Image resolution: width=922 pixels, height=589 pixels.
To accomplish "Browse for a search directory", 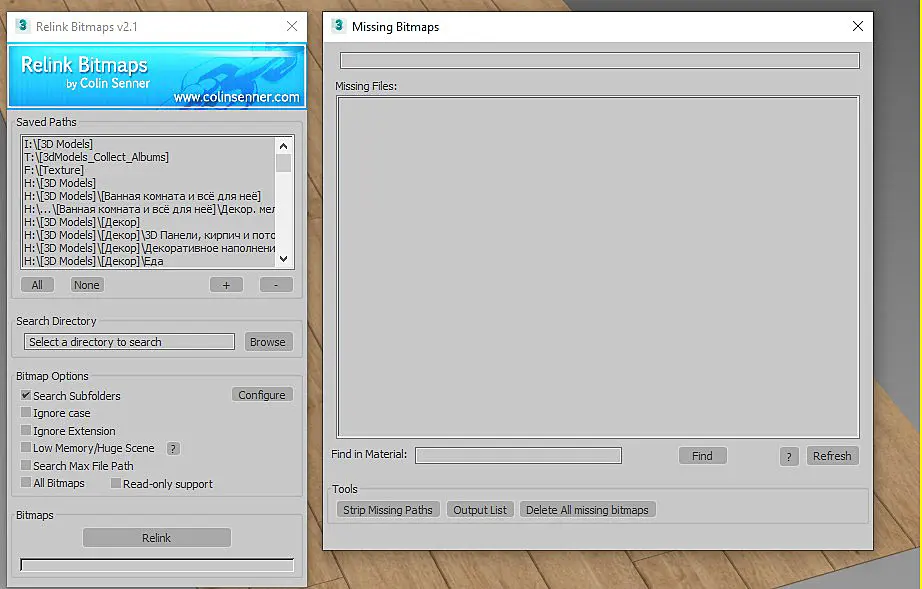I will (x=268, y=342).
